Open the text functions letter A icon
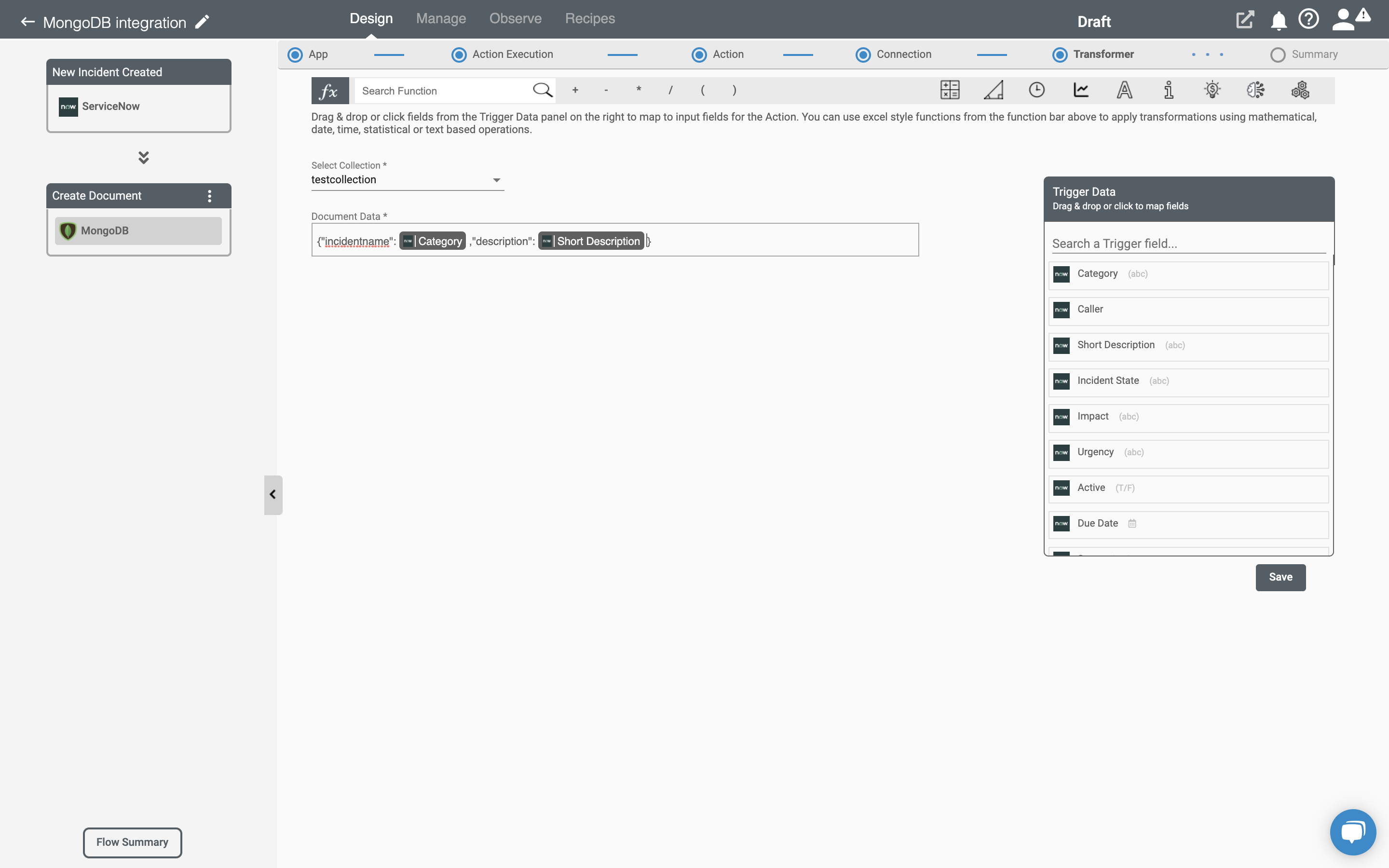This screenshot has height=868, width=1389. pyautogui.click(x=1124, y=90)
